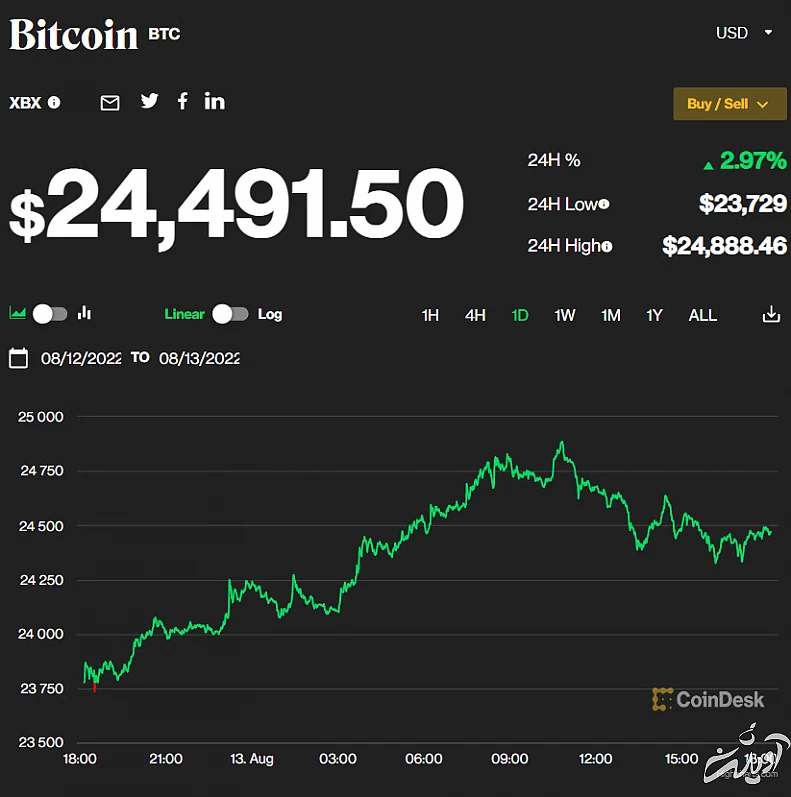The height and width of the screenshot is (797, 791).
Task: Click the 24H High info icon
Action: pos(606,246)
